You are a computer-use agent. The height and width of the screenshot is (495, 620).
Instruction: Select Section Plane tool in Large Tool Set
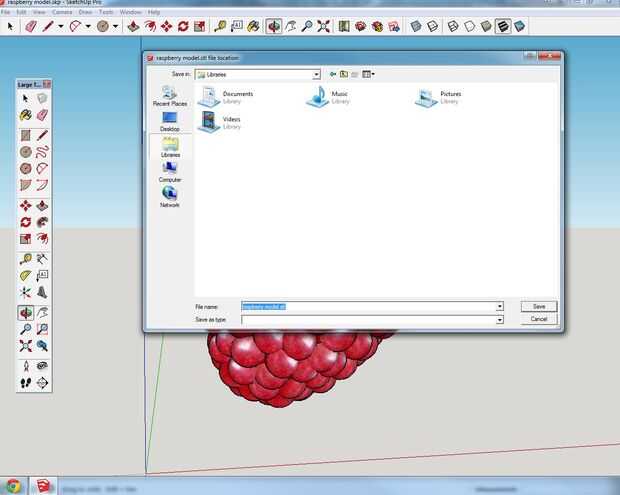[x=42, y=383]
